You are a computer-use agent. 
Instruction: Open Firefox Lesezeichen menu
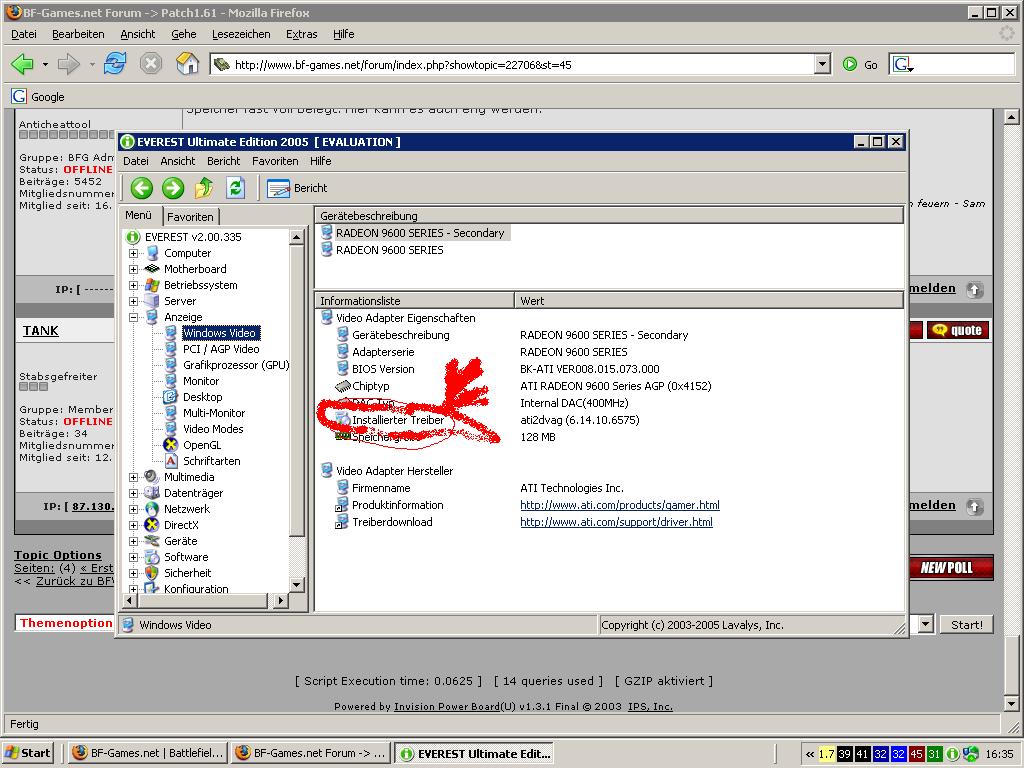point(241,34)
